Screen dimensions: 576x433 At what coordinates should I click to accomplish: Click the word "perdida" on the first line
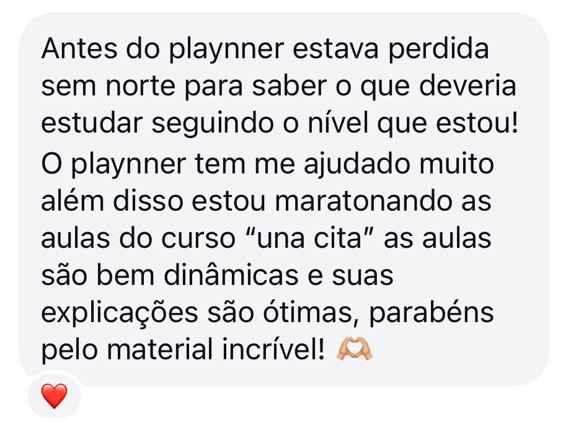pos(439,51)
